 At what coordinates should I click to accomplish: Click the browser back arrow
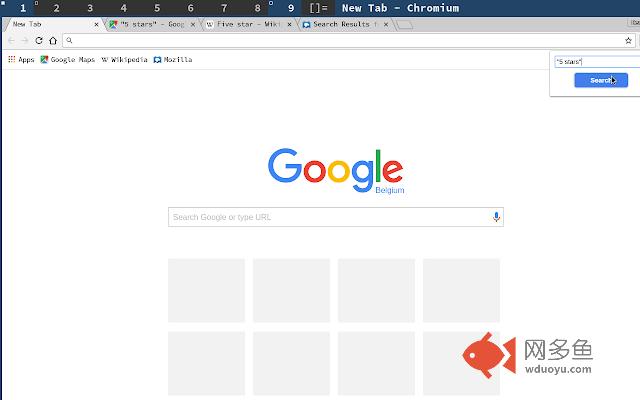pos(11,40)
